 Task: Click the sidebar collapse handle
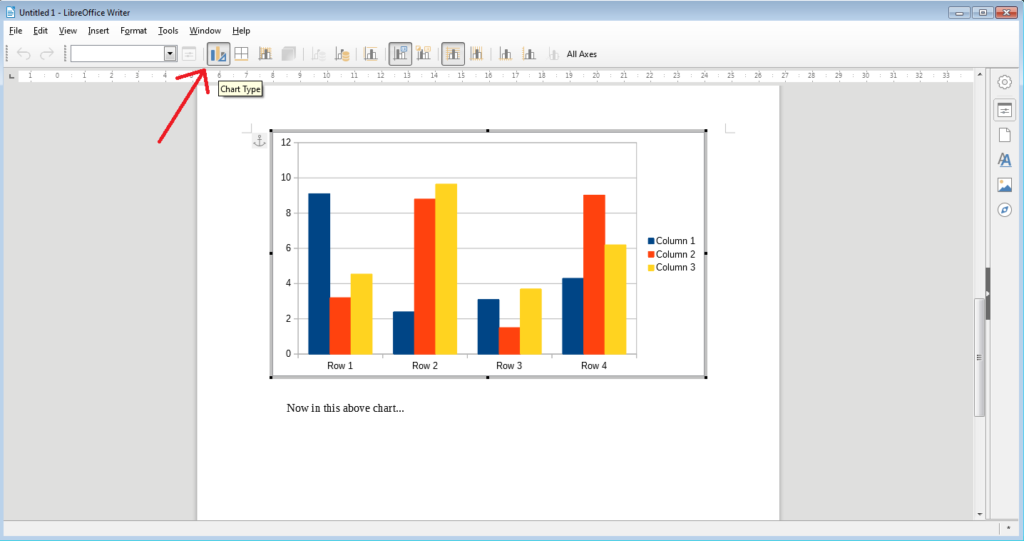[988, 294]
